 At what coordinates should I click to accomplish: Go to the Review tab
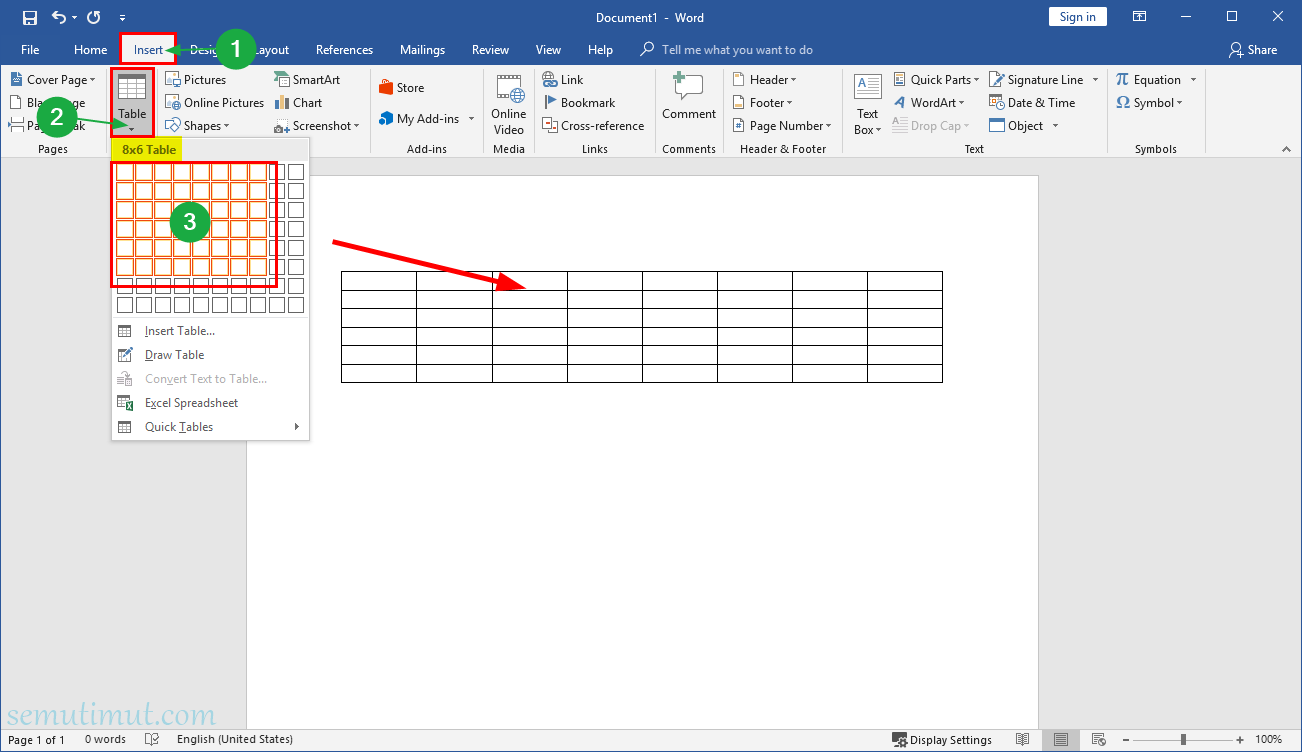pos(490,50)
